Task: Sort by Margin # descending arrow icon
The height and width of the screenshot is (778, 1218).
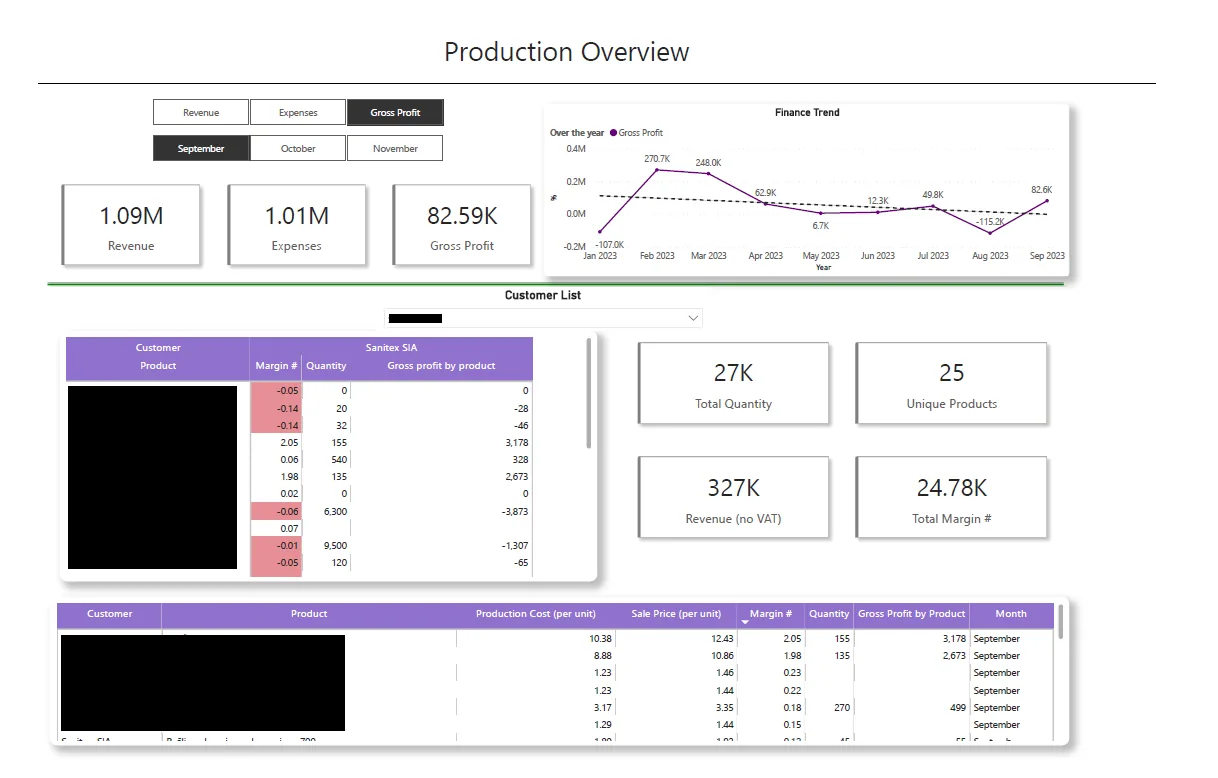Action: pos(745,623)
